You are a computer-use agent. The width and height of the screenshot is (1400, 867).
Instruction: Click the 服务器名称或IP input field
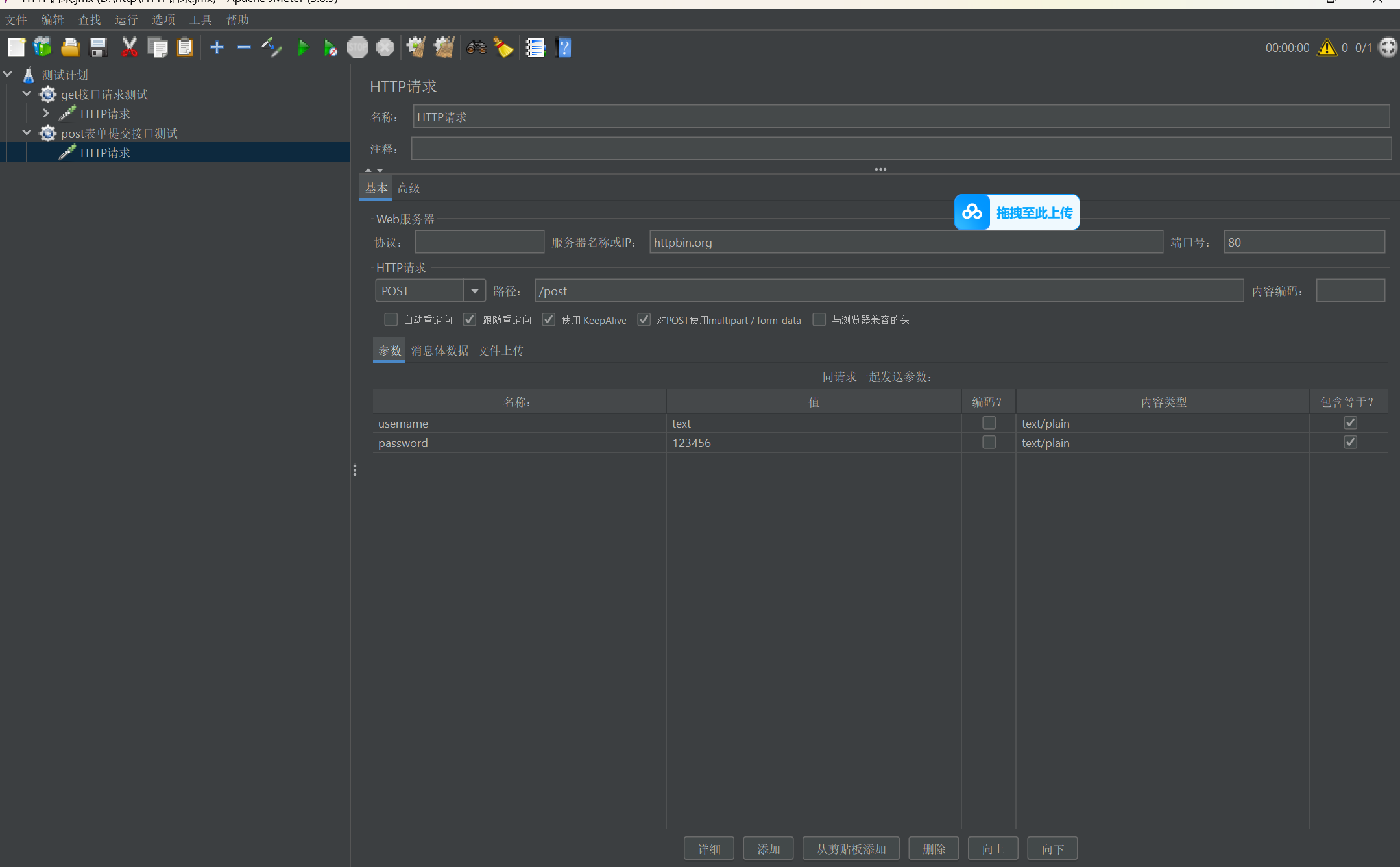coord(905,242)
